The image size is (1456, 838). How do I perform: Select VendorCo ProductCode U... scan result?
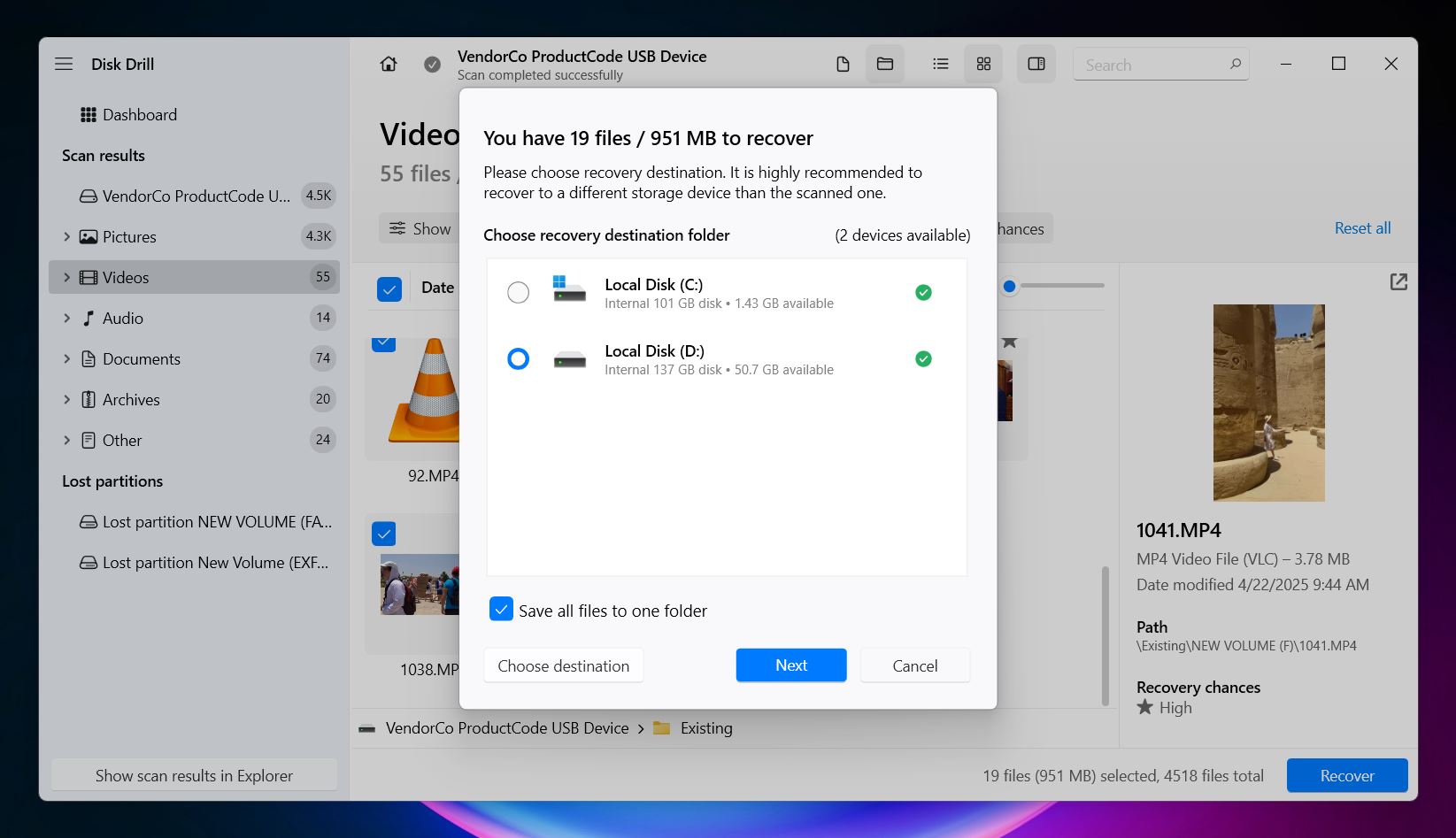tap(195, 196)
